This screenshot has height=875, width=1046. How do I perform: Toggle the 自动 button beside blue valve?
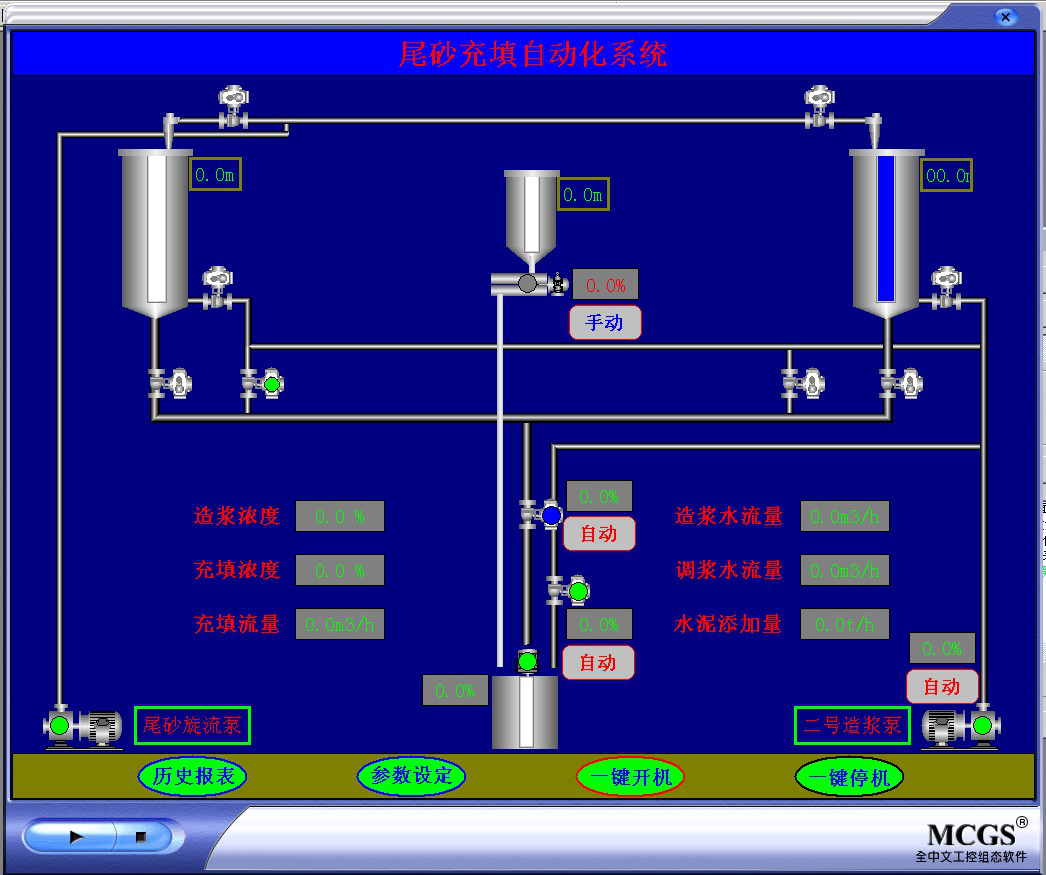pos(598,534)
